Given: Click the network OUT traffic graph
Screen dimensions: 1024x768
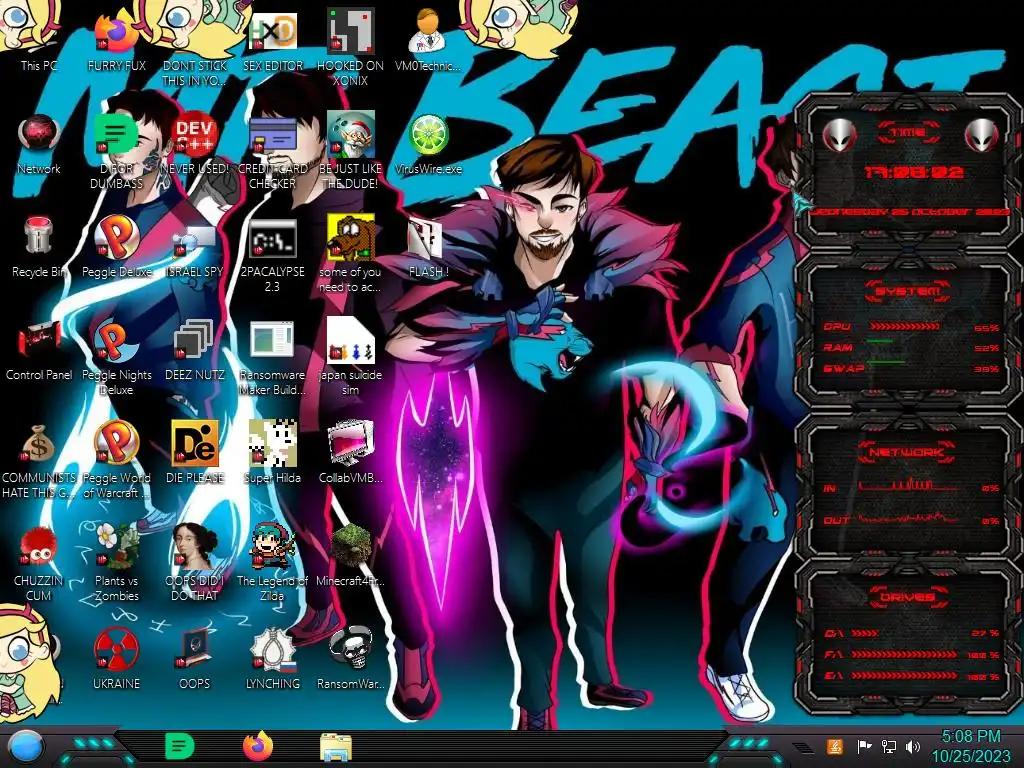Looking at the screenshot, I should 909,519.
